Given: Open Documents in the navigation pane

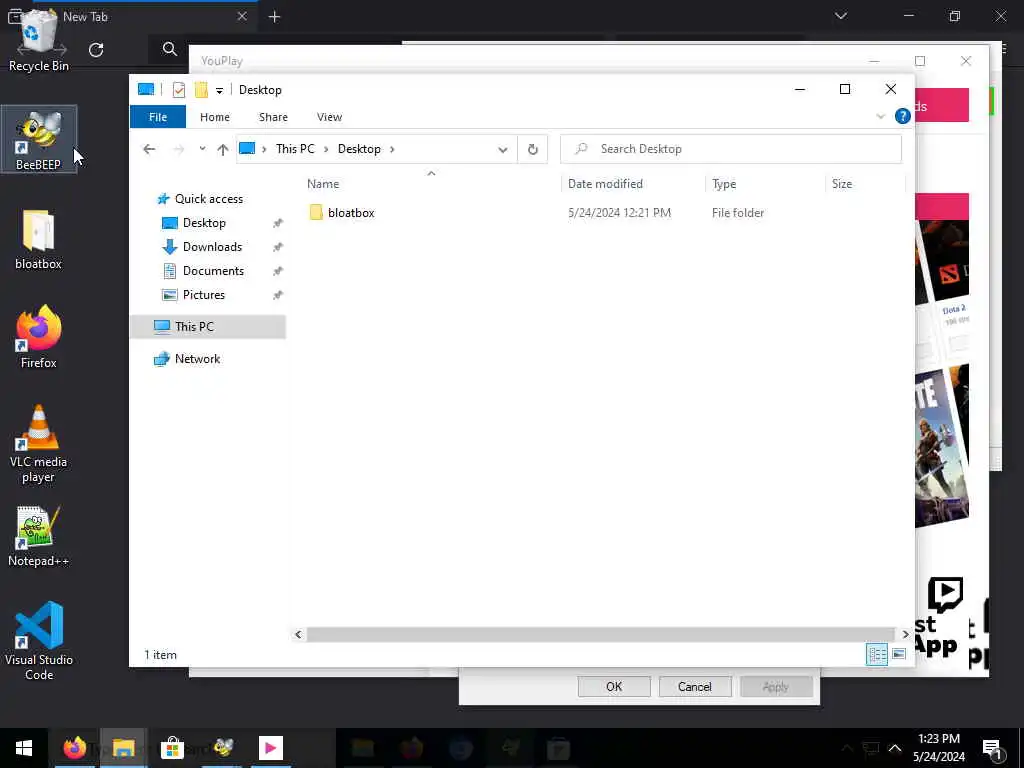Looking at the screenshot, I should 213,271.
